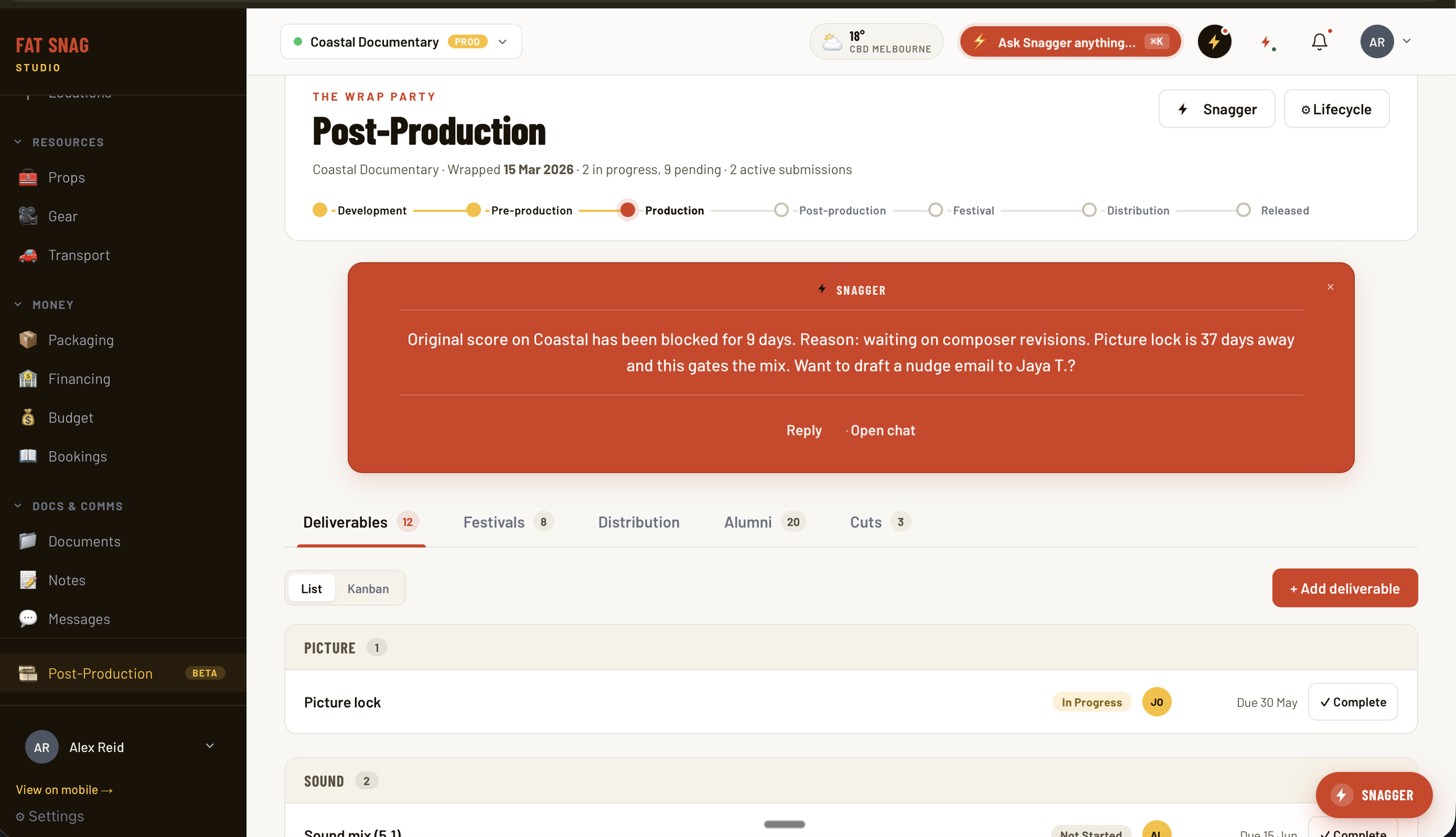Click the JO assignee avatar on Picture lock
The image size is (1456, 837).
(1157, 702)
